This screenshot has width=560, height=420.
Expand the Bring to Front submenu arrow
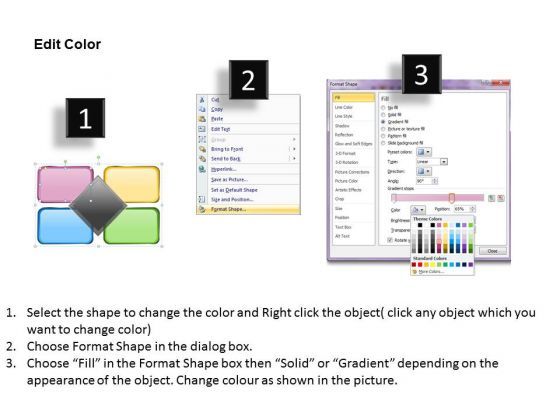click(294, 149)
